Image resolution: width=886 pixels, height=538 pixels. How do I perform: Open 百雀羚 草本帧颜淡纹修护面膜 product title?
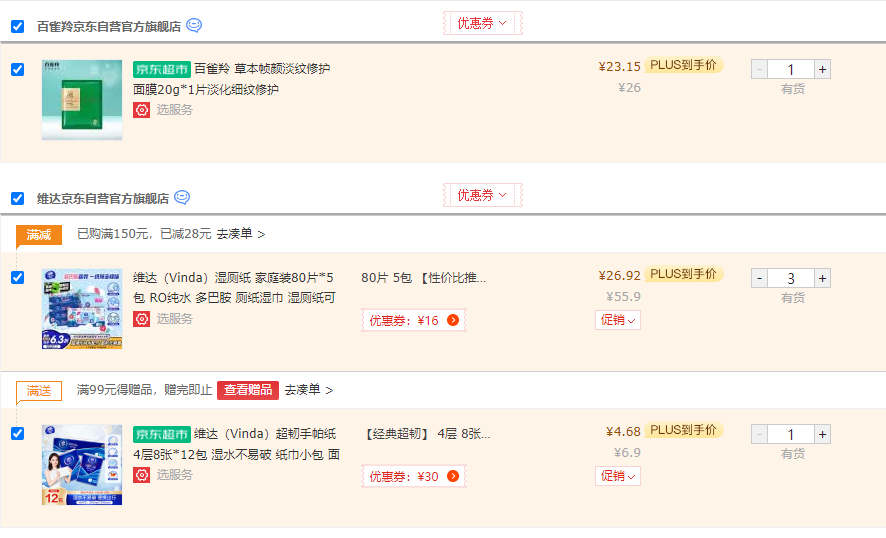pos(232,79)
